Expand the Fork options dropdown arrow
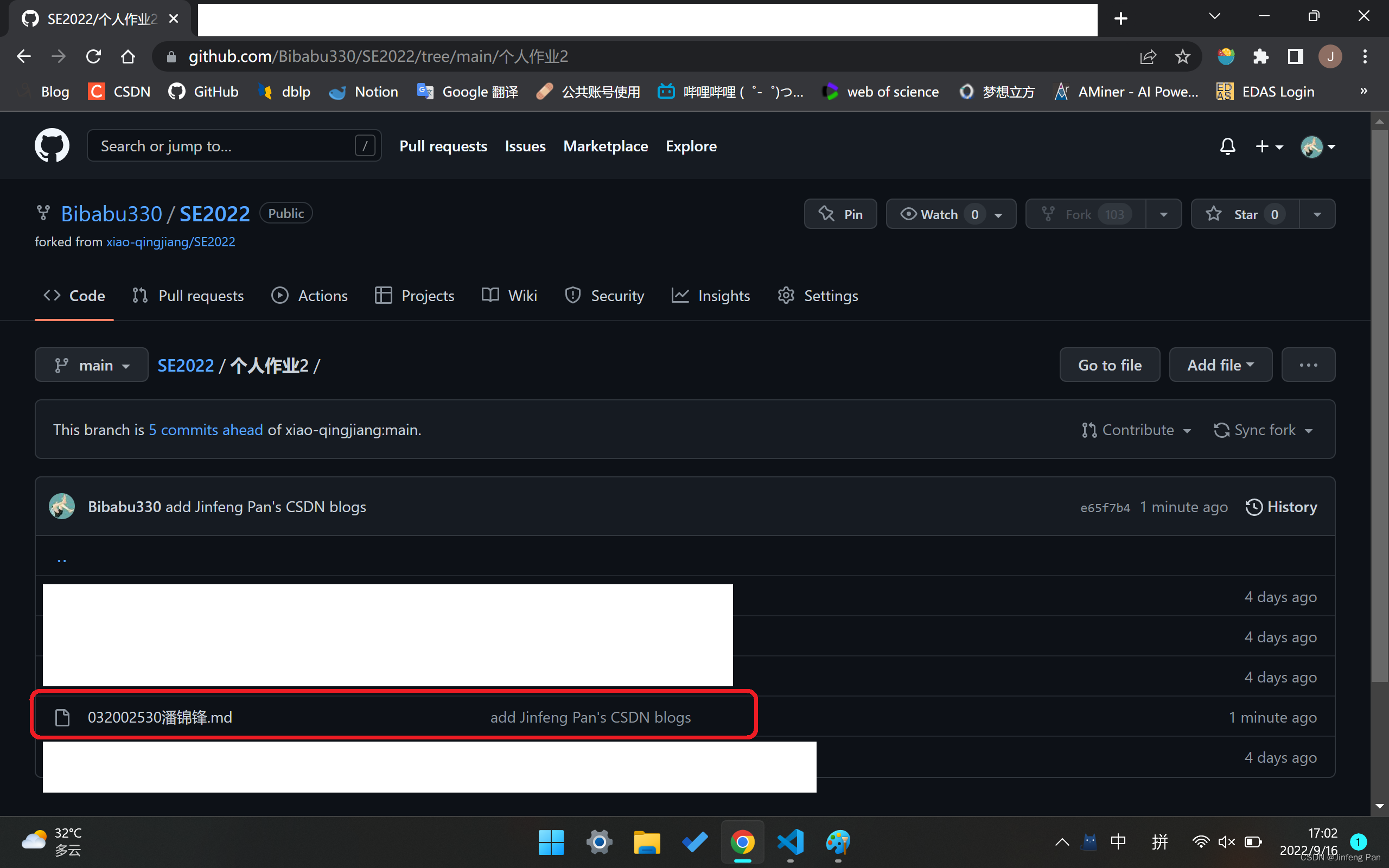The image size is (1389, 868). (1163, 214)
